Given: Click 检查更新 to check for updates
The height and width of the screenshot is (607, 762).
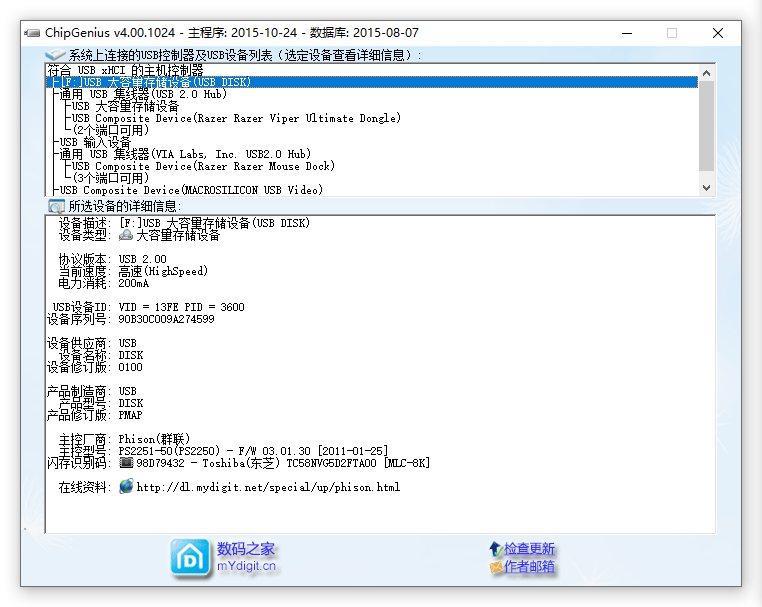Looking at the screenshot, I should [x=529, y=549].
